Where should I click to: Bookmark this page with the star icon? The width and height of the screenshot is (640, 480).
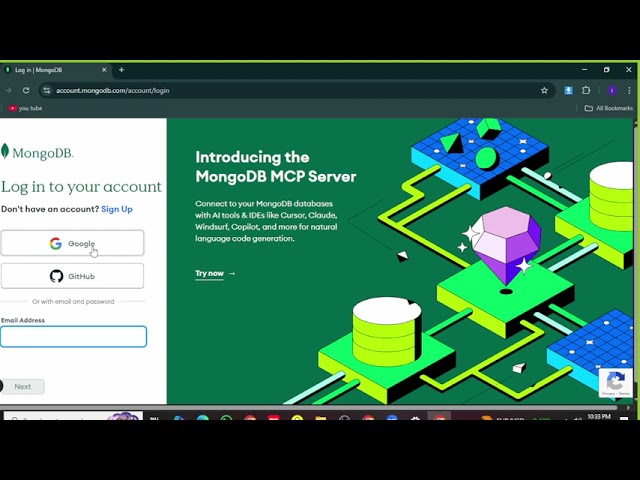coord(544,90)
